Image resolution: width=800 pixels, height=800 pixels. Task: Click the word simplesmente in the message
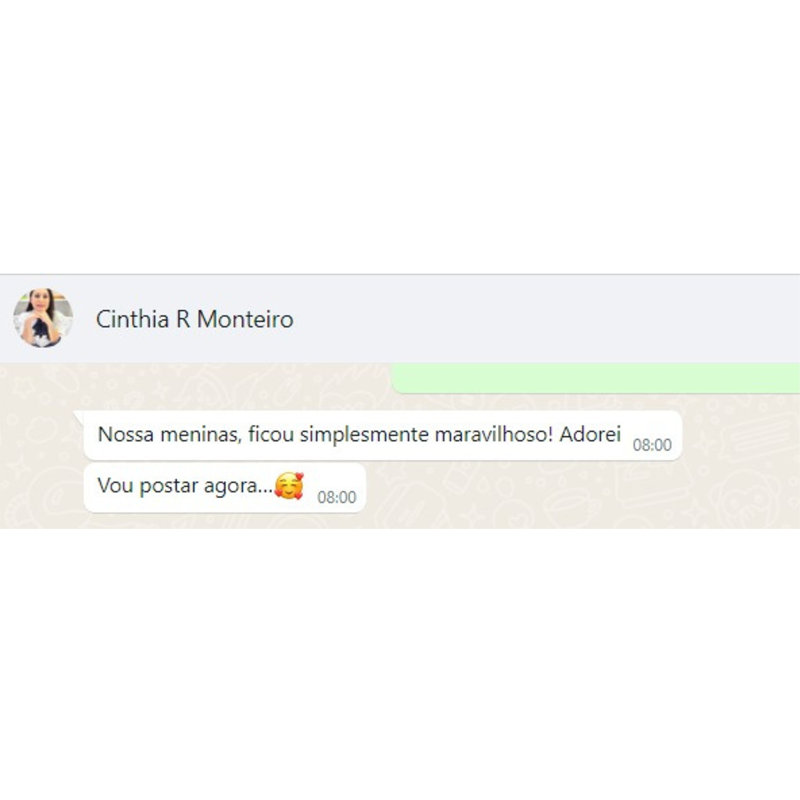point(364,435)
